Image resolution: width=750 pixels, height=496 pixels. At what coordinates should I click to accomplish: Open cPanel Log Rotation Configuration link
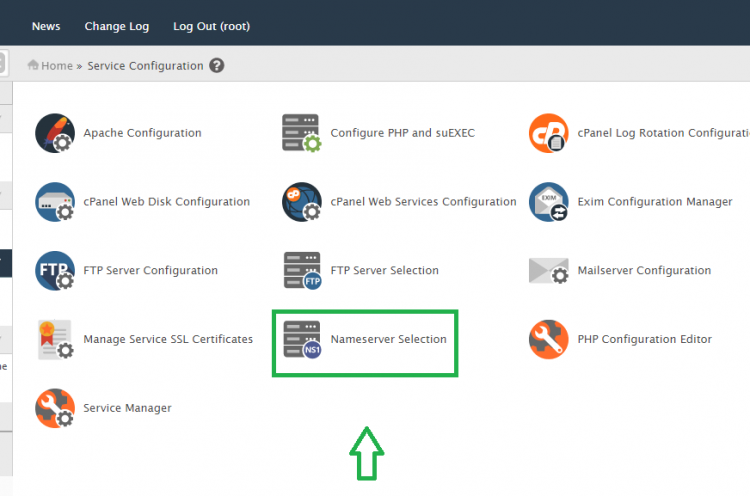click(663, 133)
